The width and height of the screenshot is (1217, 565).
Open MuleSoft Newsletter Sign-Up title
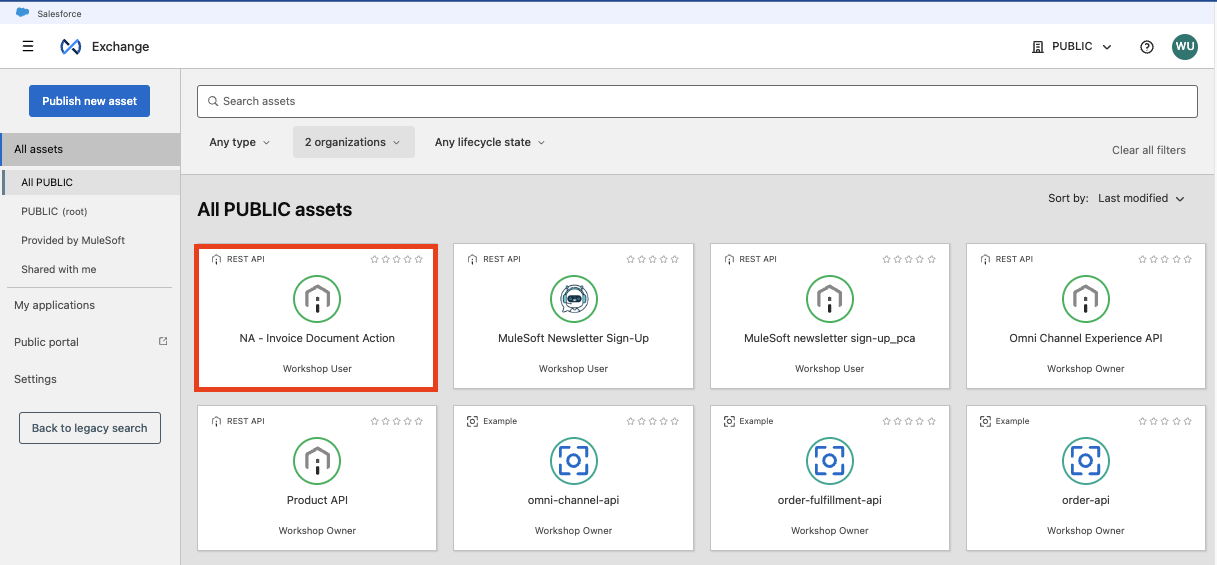[x=574, y=338]
